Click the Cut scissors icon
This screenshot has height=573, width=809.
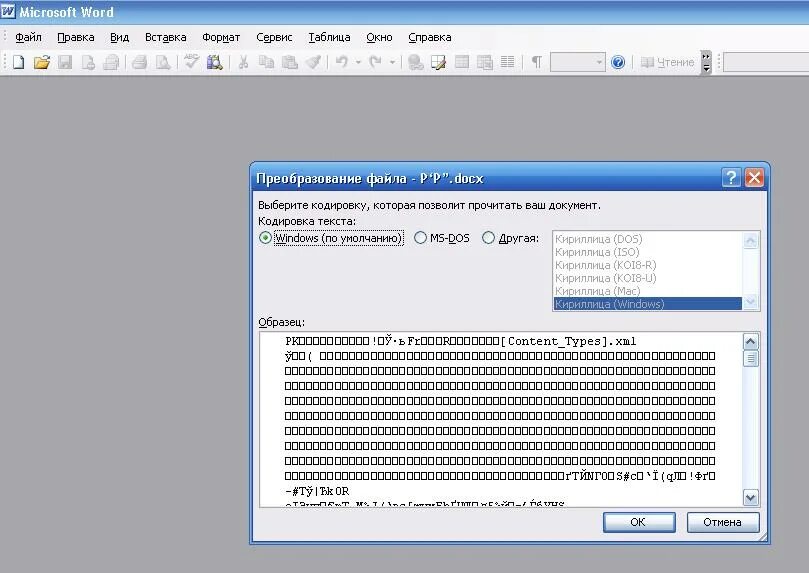(243, 62)
